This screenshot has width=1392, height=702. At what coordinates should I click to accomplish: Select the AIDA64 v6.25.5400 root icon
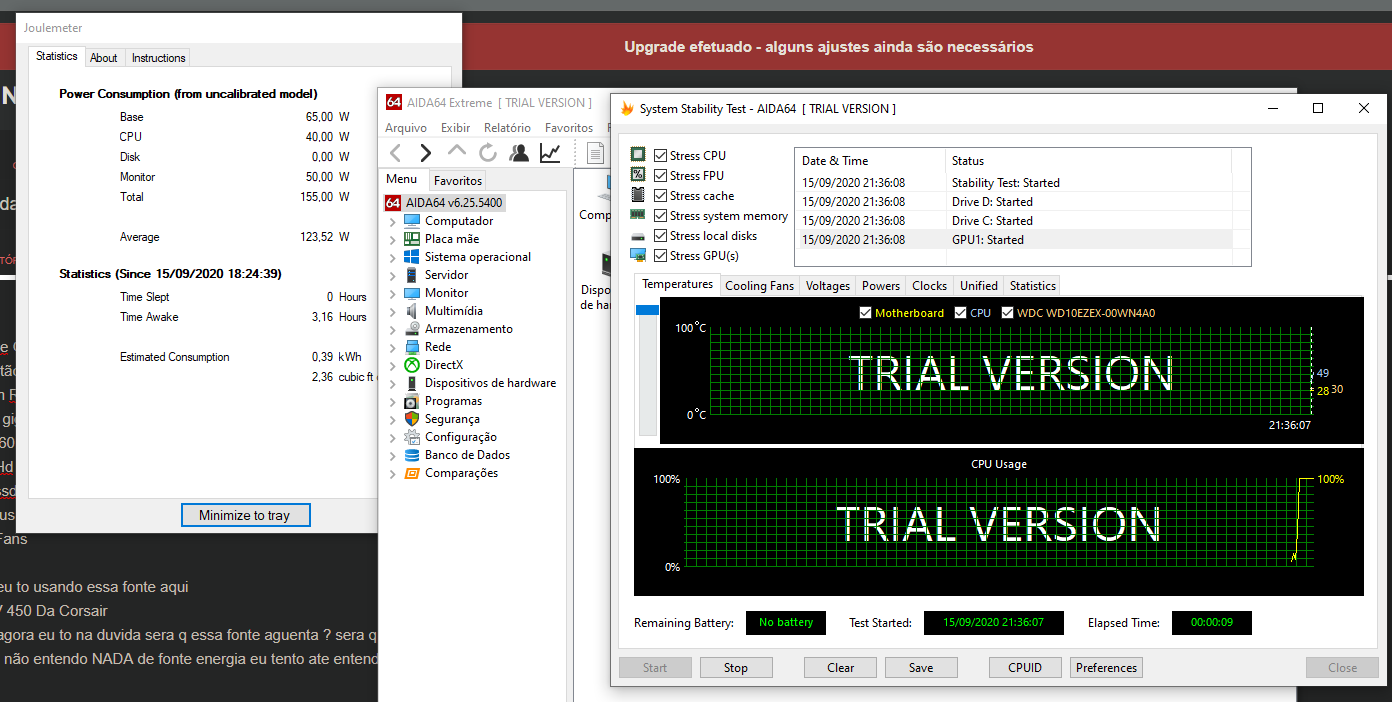coord(393,202)
